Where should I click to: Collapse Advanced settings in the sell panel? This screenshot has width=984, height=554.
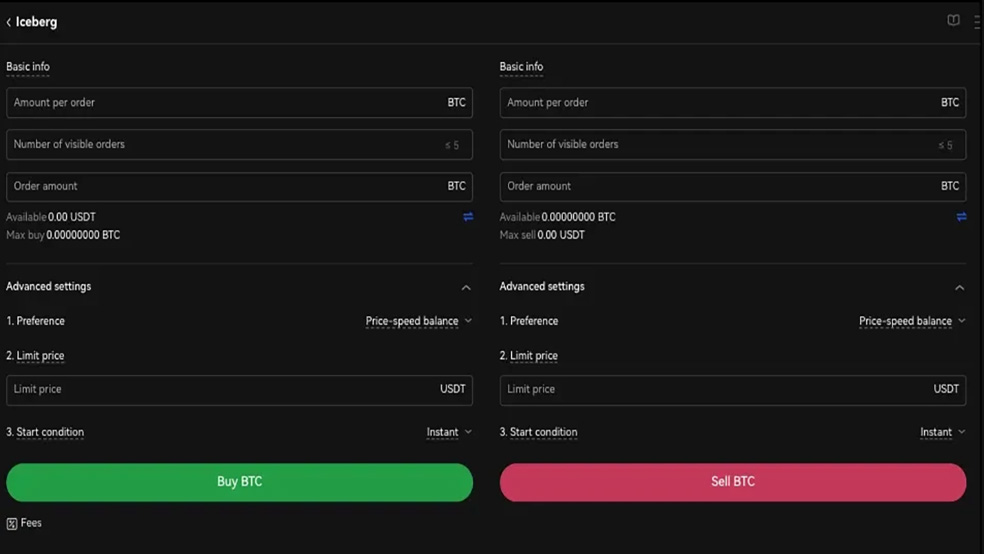pyautogui.click(x=959, y=287)
